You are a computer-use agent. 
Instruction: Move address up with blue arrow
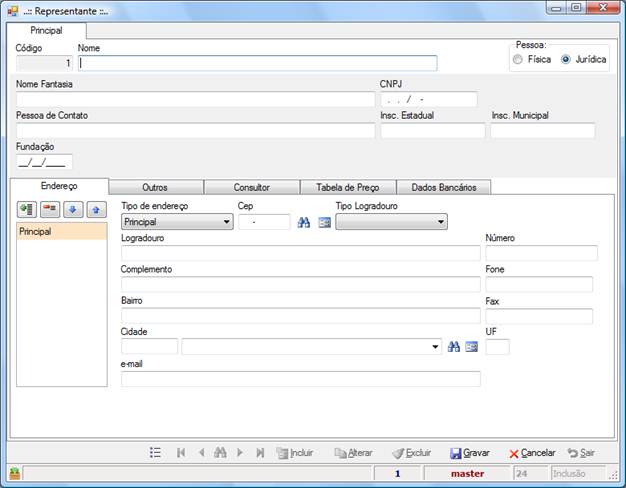pyautogui.click(x=97, y=209)
